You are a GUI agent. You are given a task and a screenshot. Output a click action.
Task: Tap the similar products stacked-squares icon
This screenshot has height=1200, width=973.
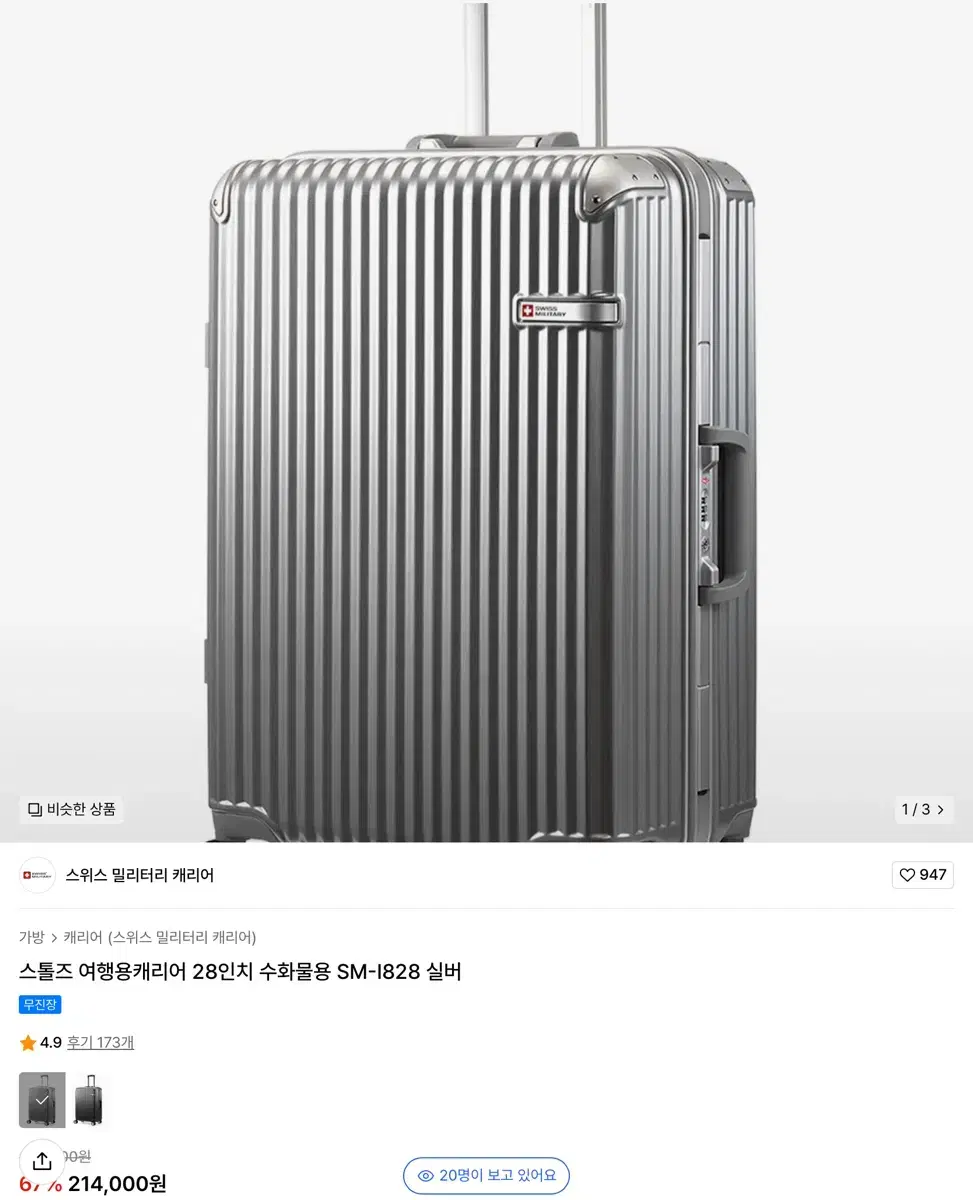(35, 809)
